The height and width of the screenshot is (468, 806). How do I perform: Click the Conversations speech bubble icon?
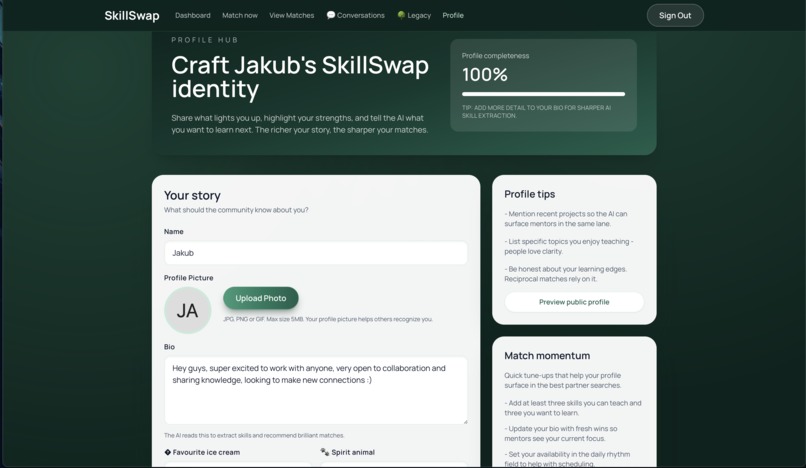pos(331,15)
